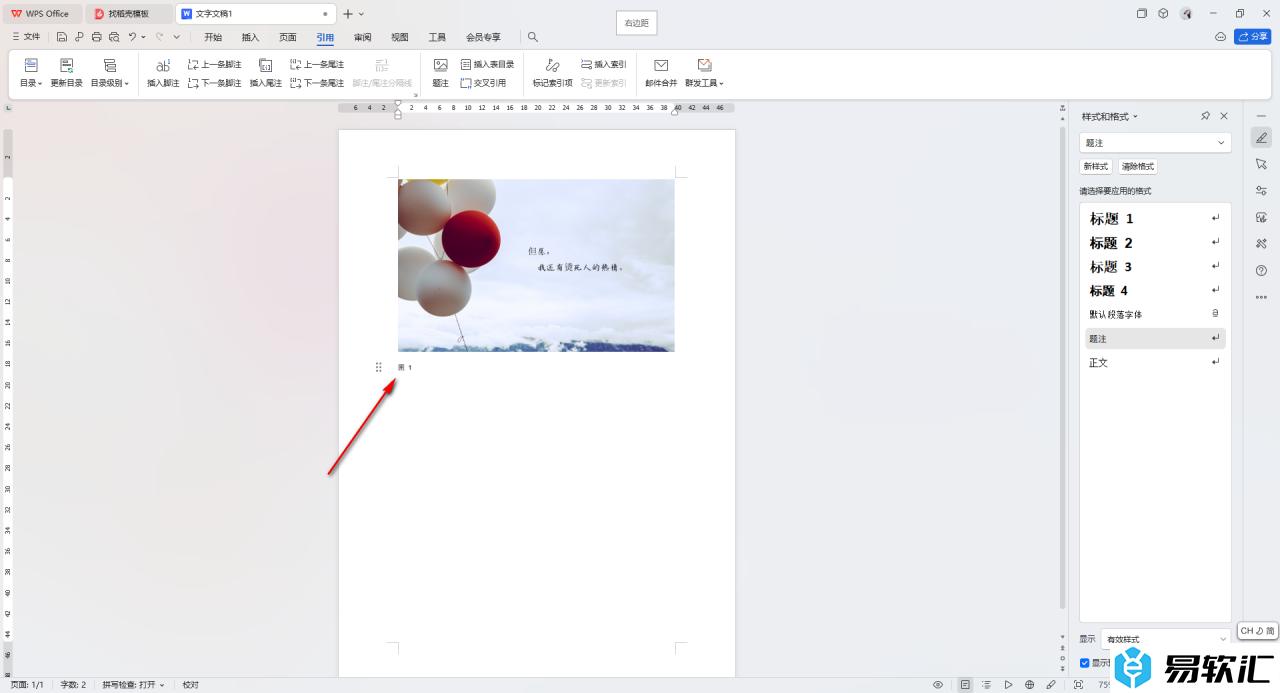
Task: Click 插入表目录 insert table of figures
Action: [x=487, y=64]
